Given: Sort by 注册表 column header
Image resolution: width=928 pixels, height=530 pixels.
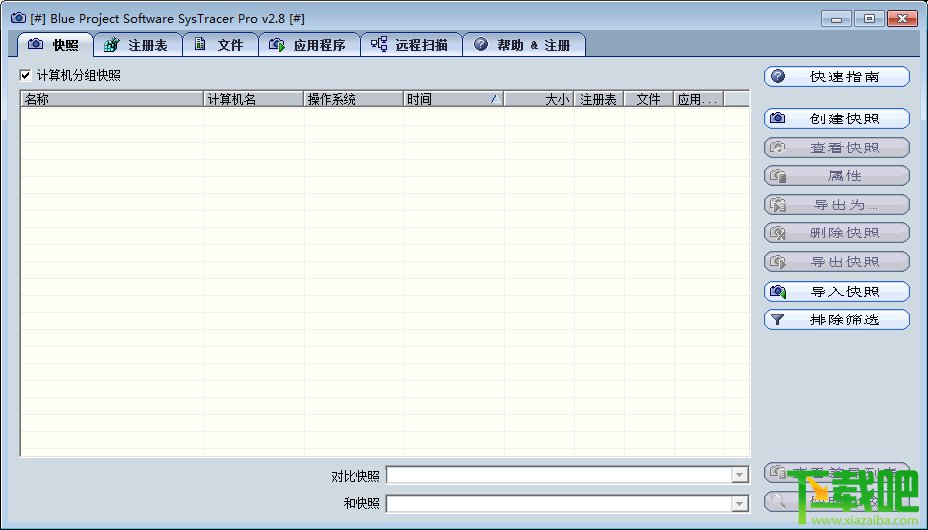Looking at the screenshot, I should coord(599,99).
